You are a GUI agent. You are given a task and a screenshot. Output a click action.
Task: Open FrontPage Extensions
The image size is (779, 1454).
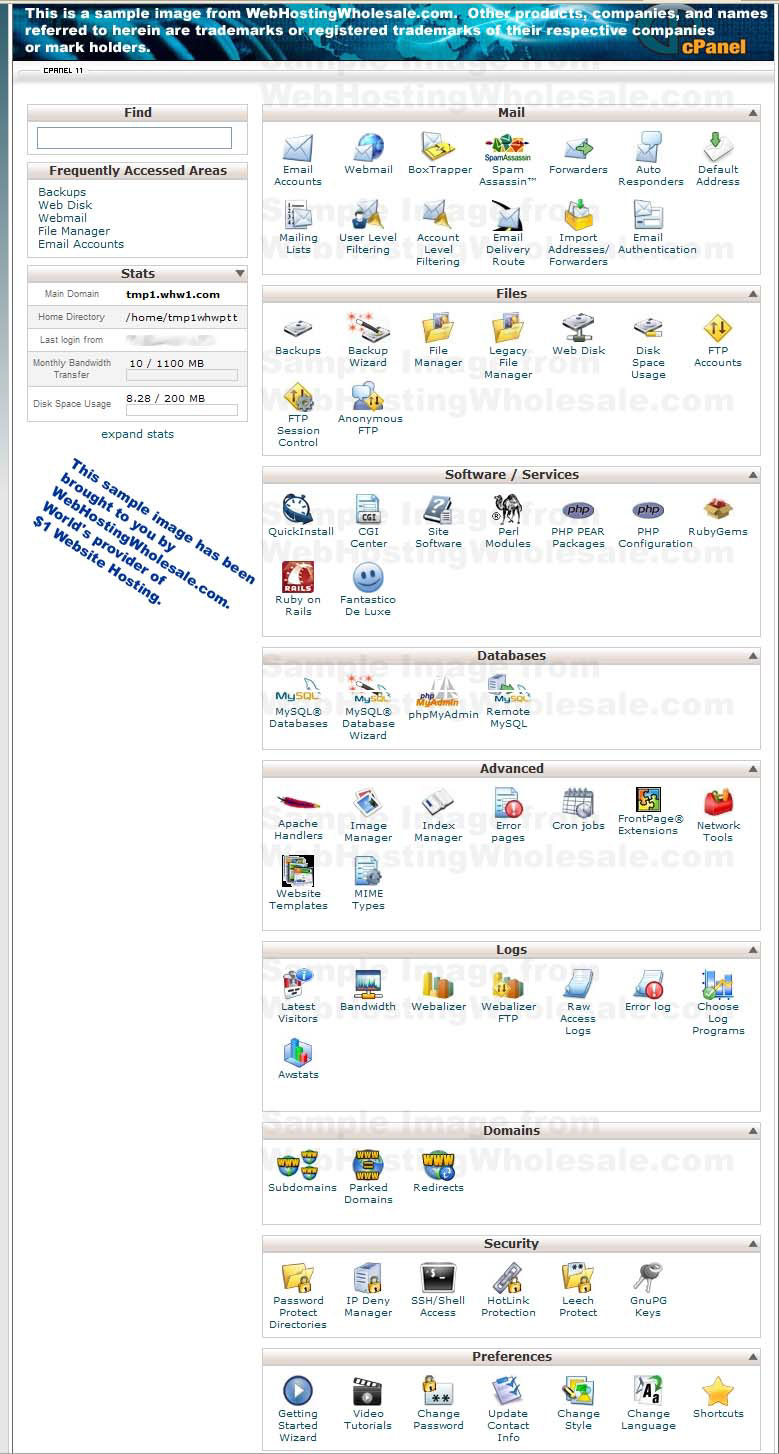click(x=650, y=812)
